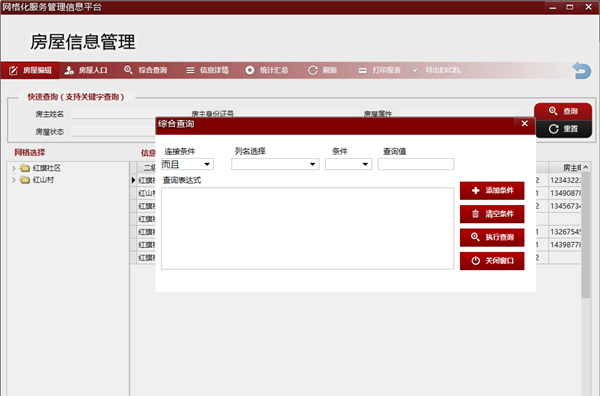Click table cell starting 1439877
The image size is (600, 396).
tap(565, 244)
